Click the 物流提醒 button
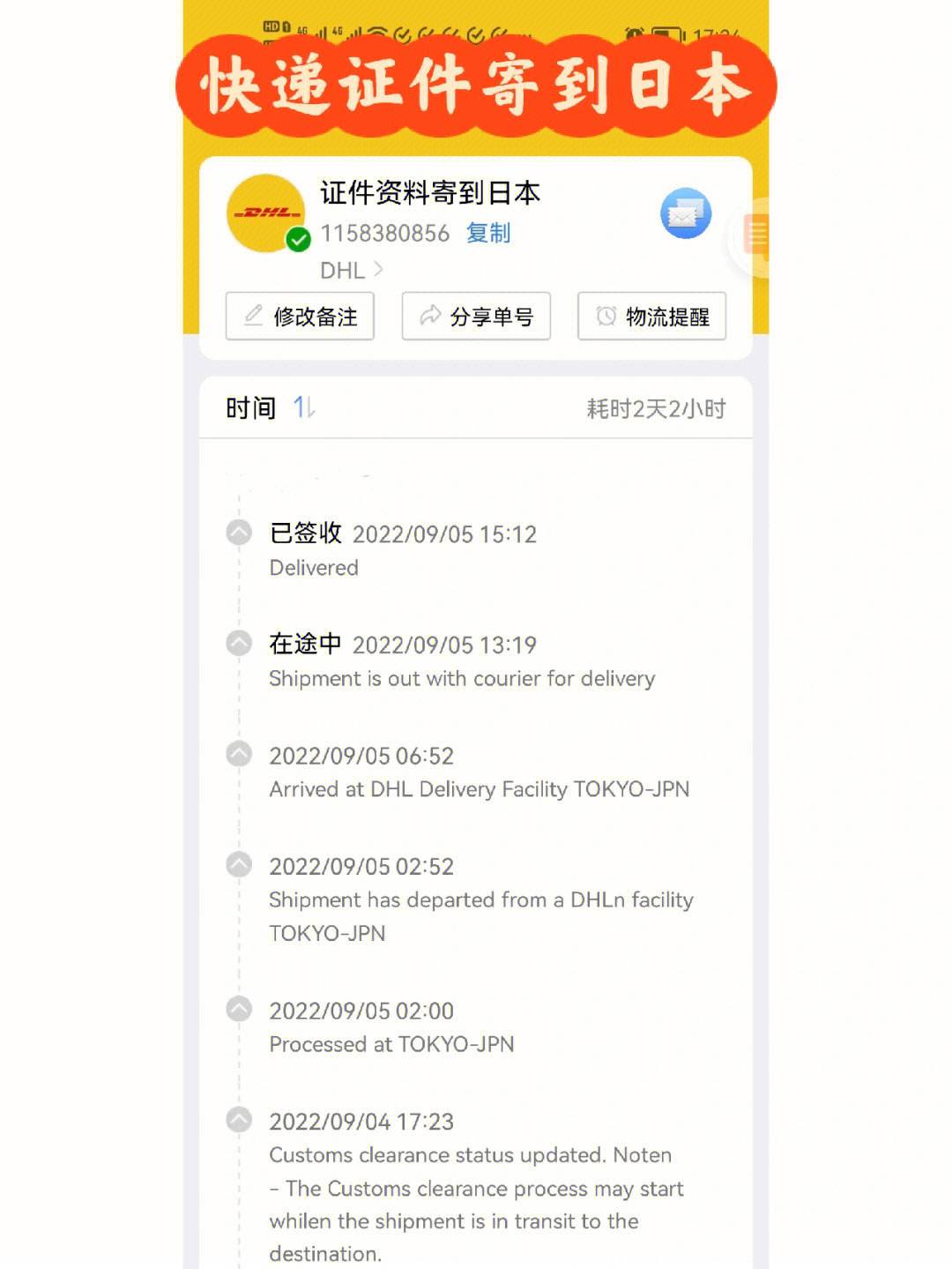Viewport: 952px width, 1269px height. click(651, 316)
